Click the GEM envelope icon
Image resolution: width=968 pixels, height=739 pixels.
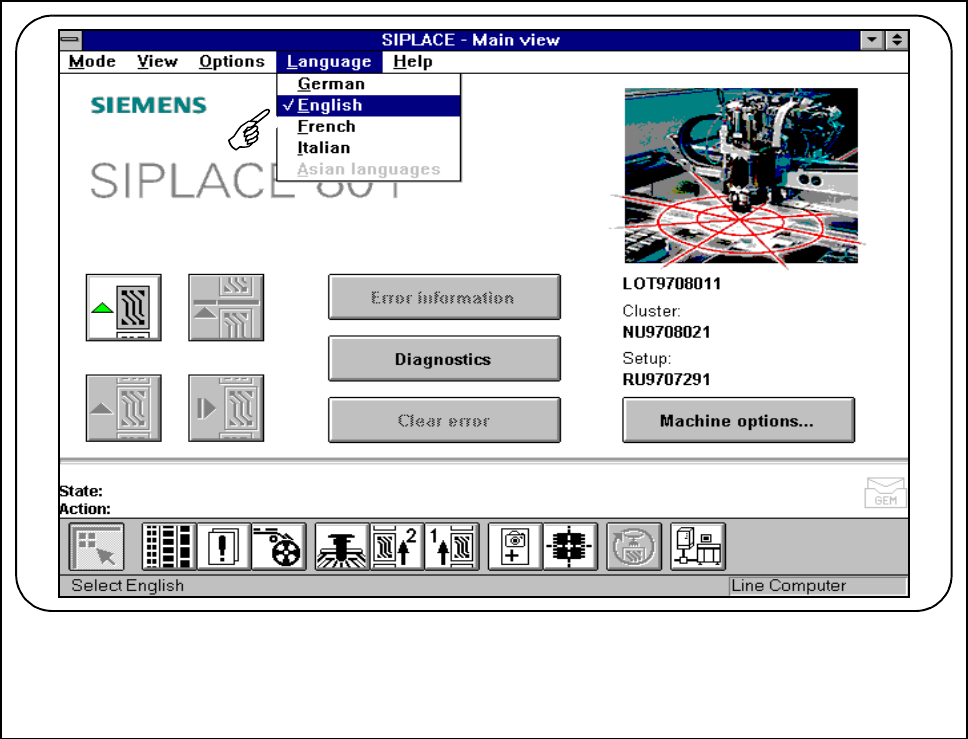[885, 492]
